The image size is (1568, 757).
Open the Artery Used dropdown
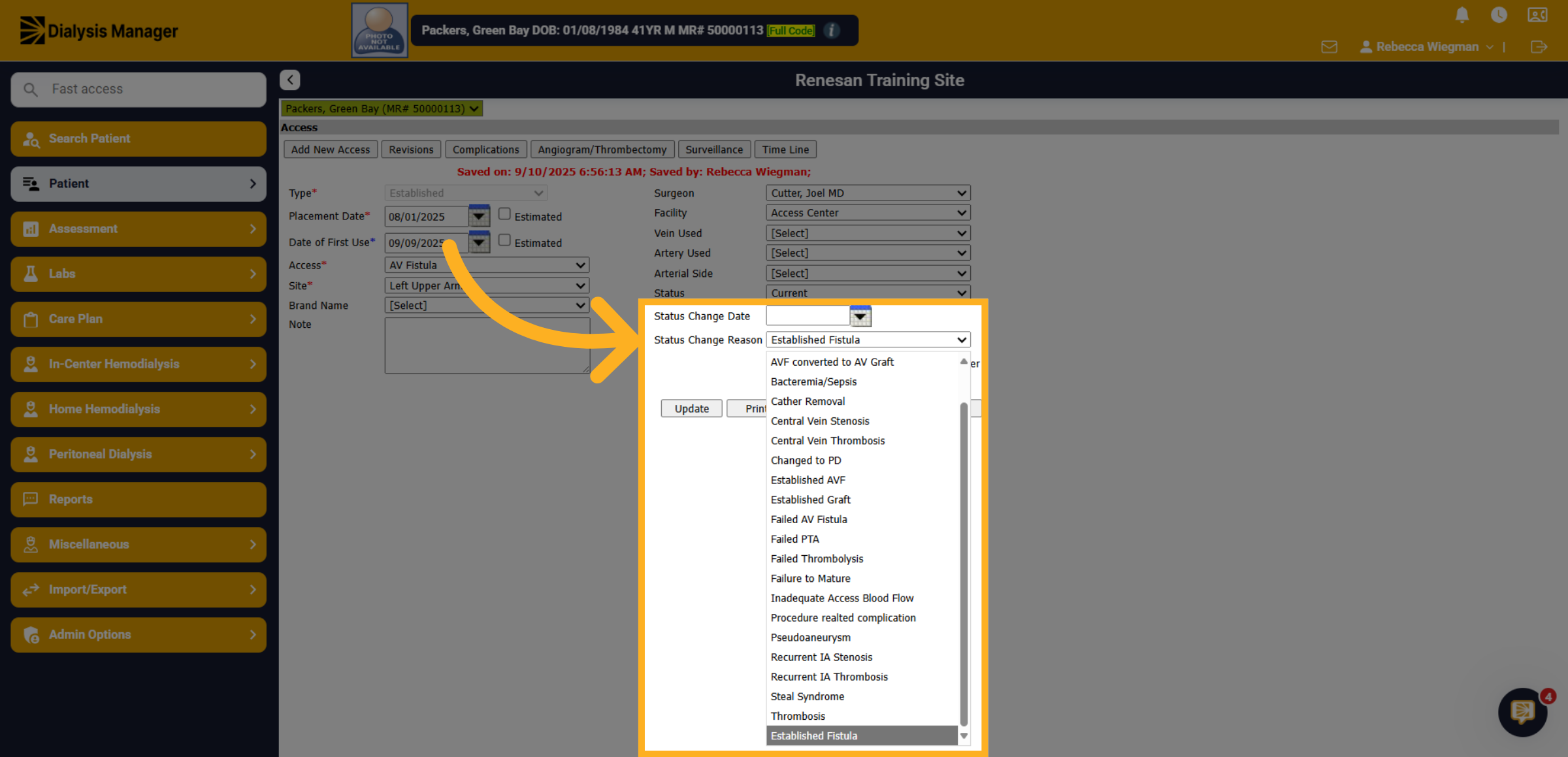(x=868, y=253)
